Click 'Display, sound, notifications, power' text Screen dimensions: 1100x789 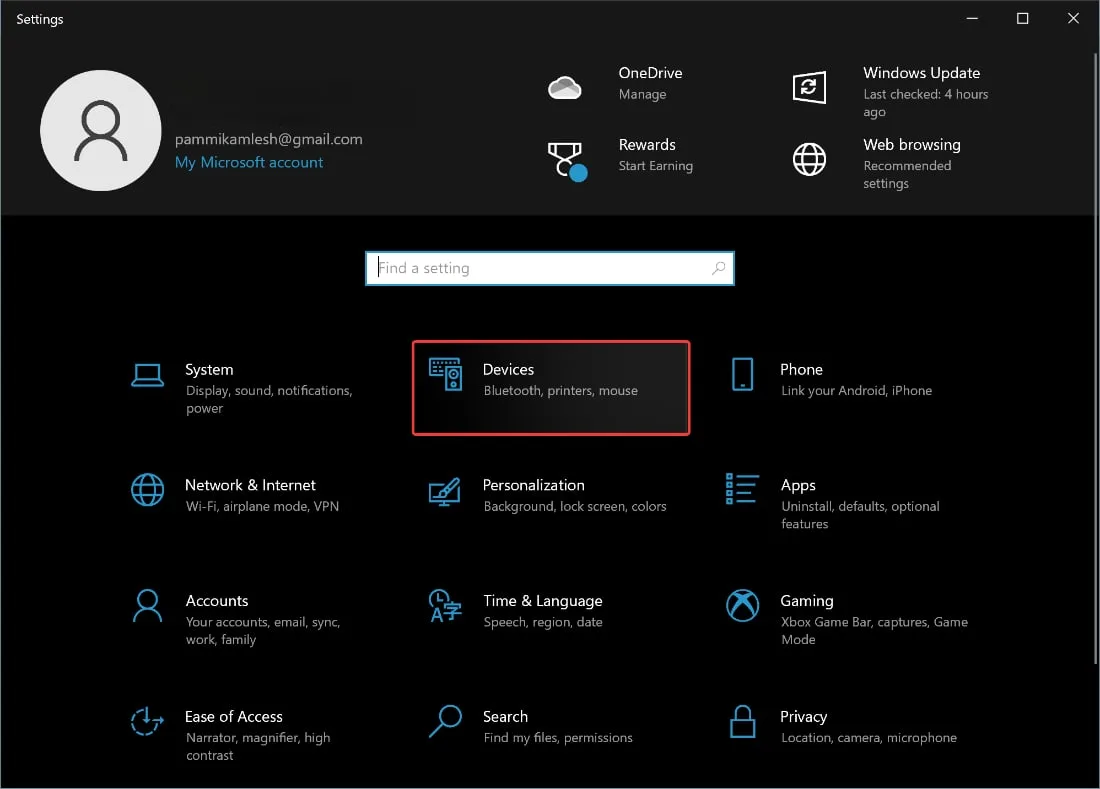tap(269, 400)
